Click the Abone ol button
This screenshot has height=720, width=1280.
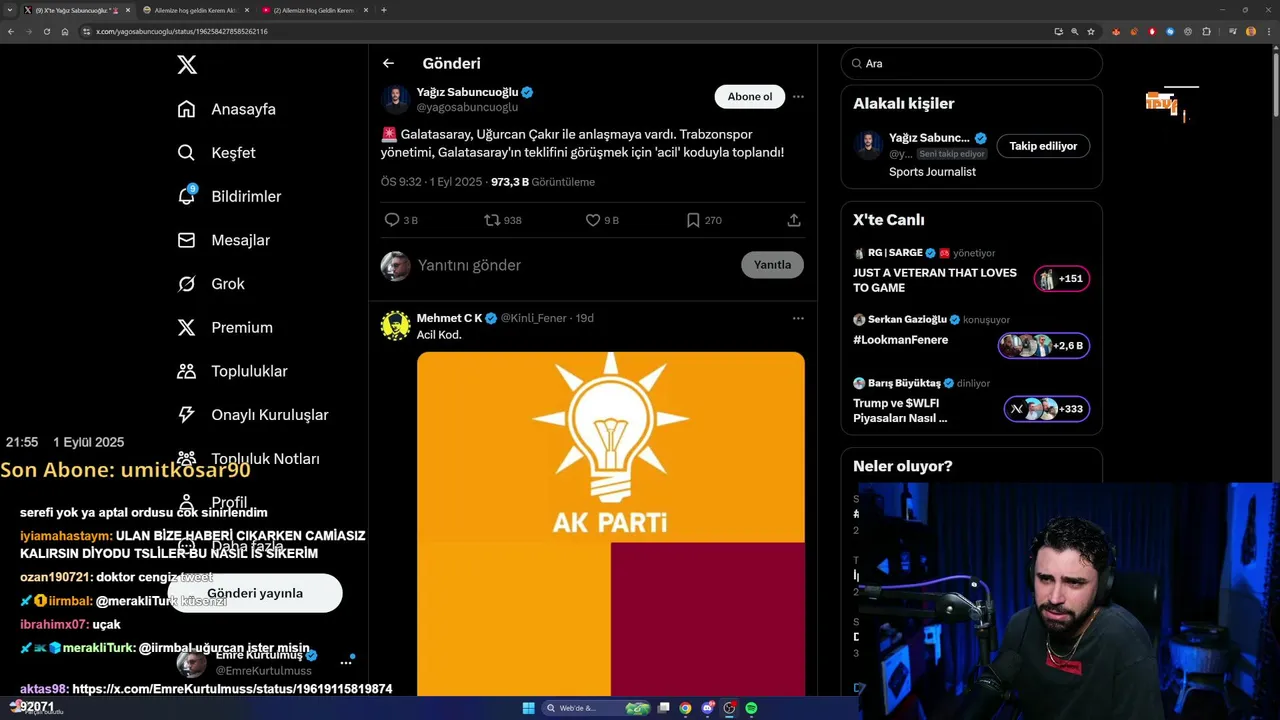point(750,97)
